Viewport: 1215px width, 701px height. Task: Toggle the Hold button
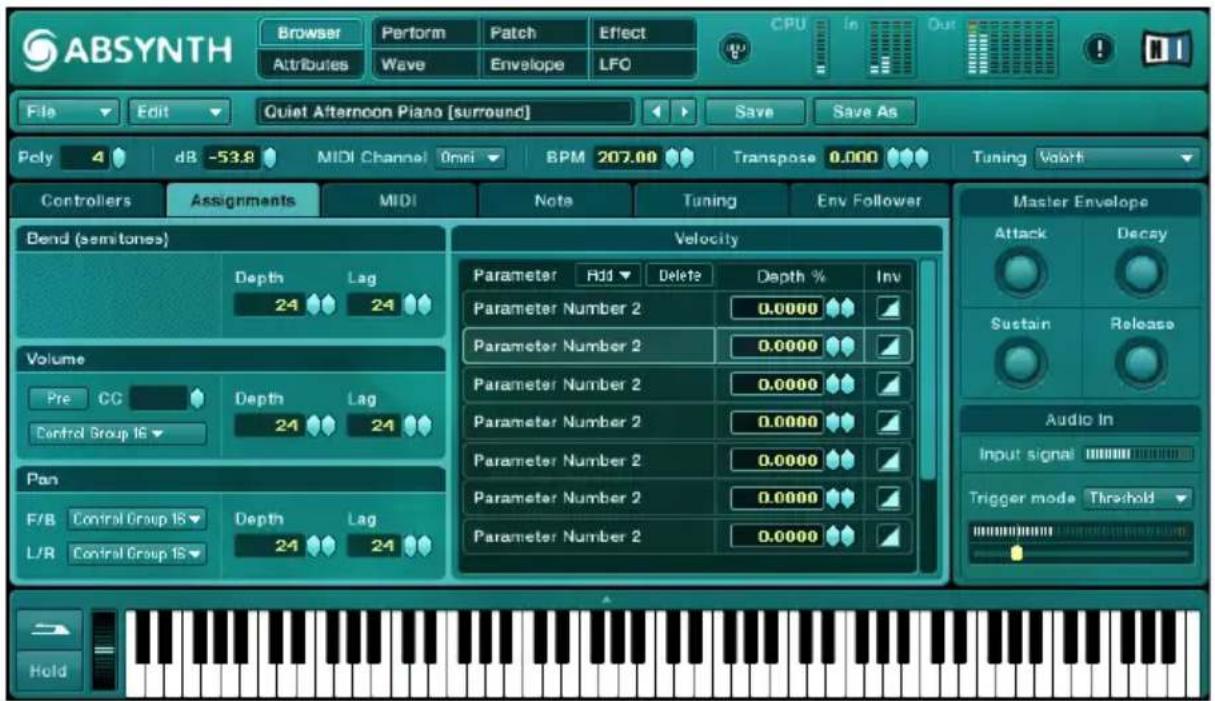click(x=47, y=671)
